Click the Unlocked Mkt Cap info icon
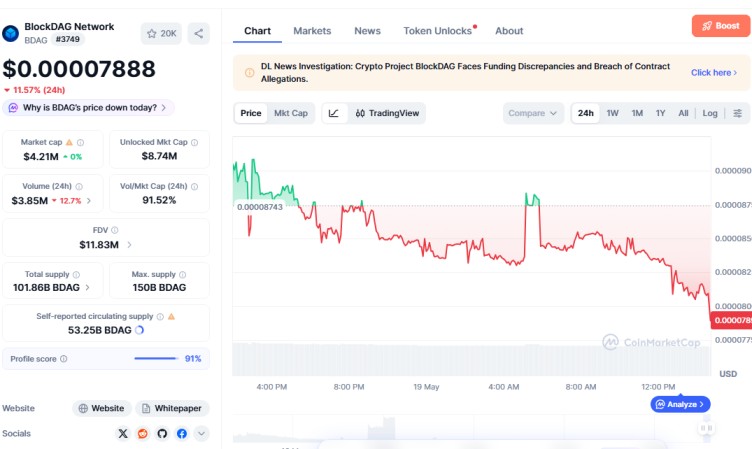The height and width of the screenshot is (449, 752). (x=194, y=142)
